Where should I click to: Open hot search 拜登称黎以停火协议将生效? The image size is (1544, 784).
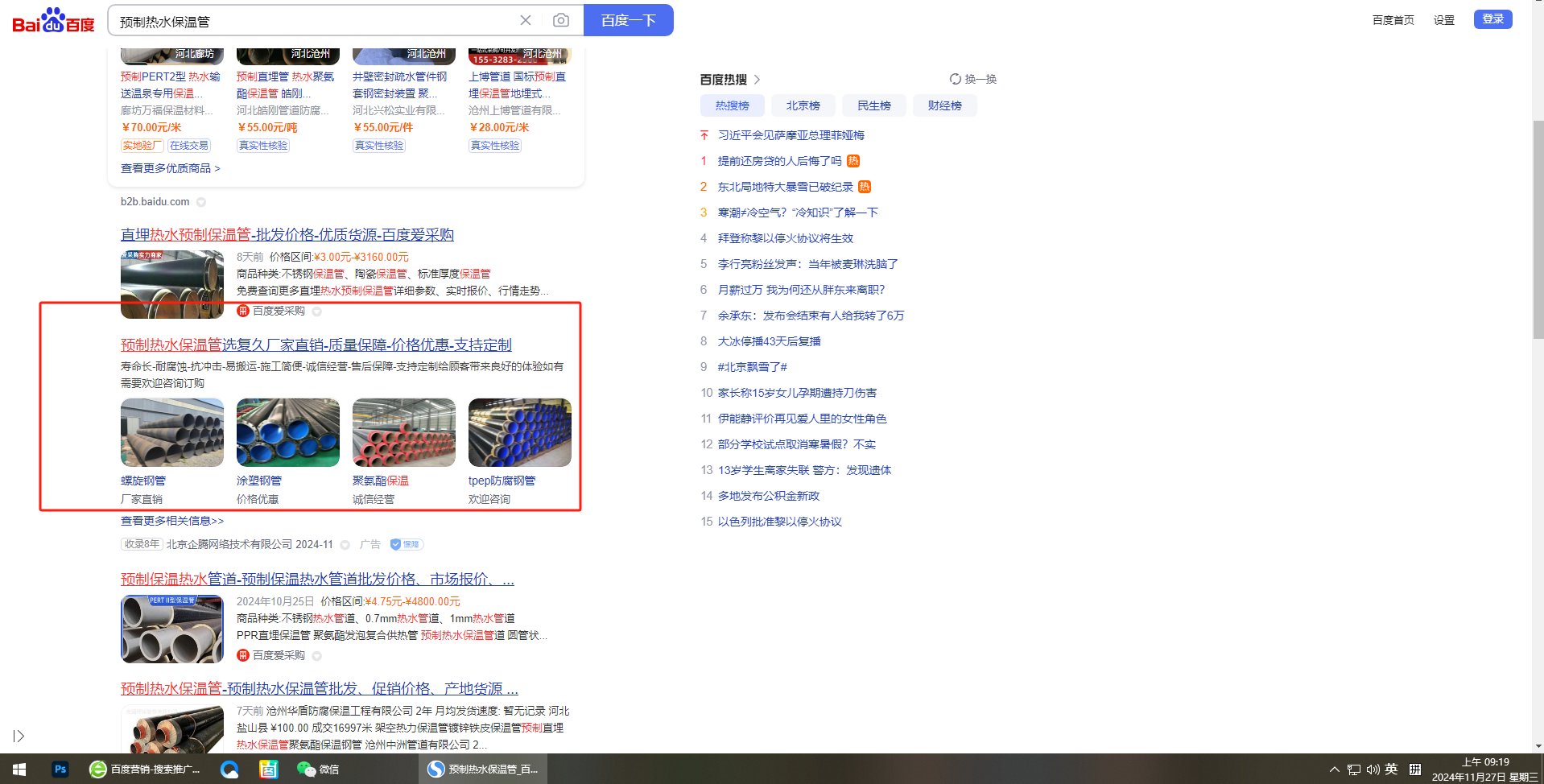click(x=786, y=238)
